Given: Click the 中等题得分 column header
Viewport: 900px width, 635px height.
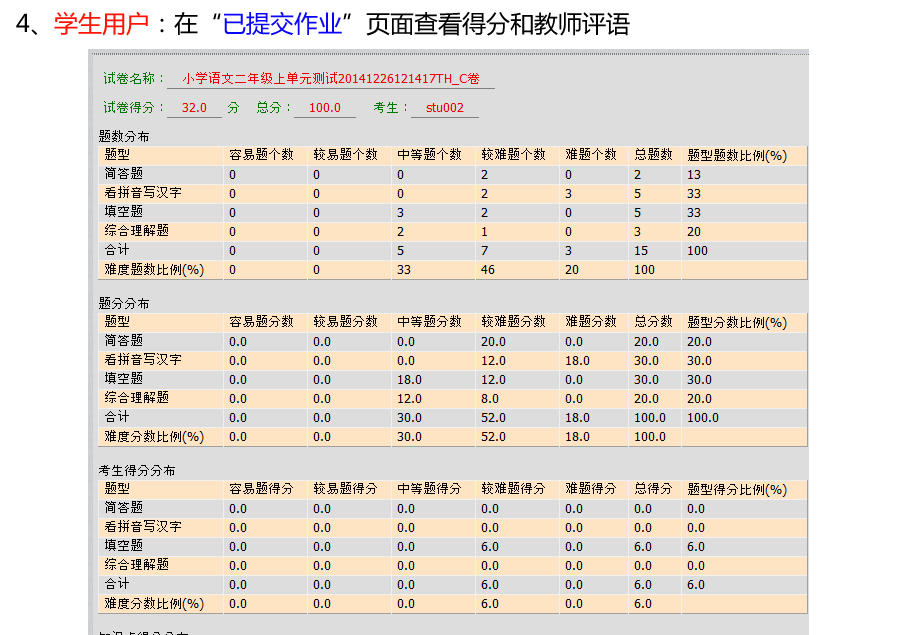Looking at the screenshot, I should tap(429, 489).
